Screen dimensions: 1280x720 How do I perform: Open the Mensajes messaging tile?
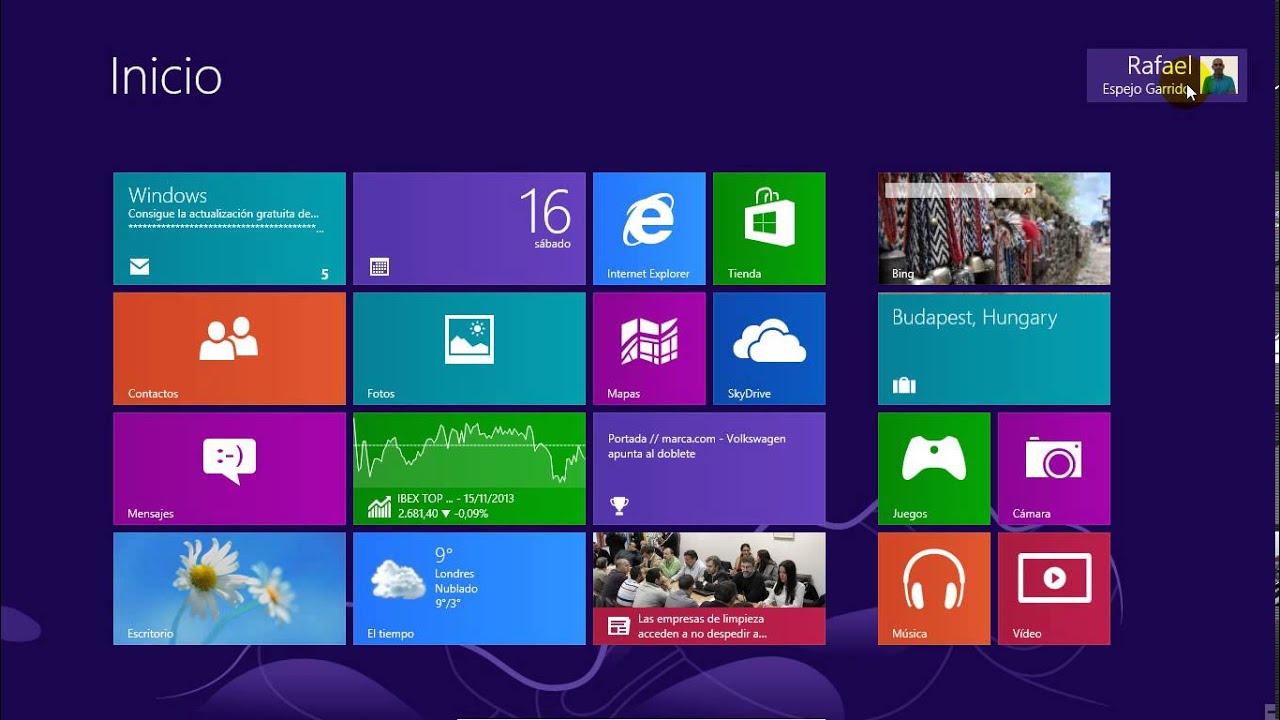[229, 468]
